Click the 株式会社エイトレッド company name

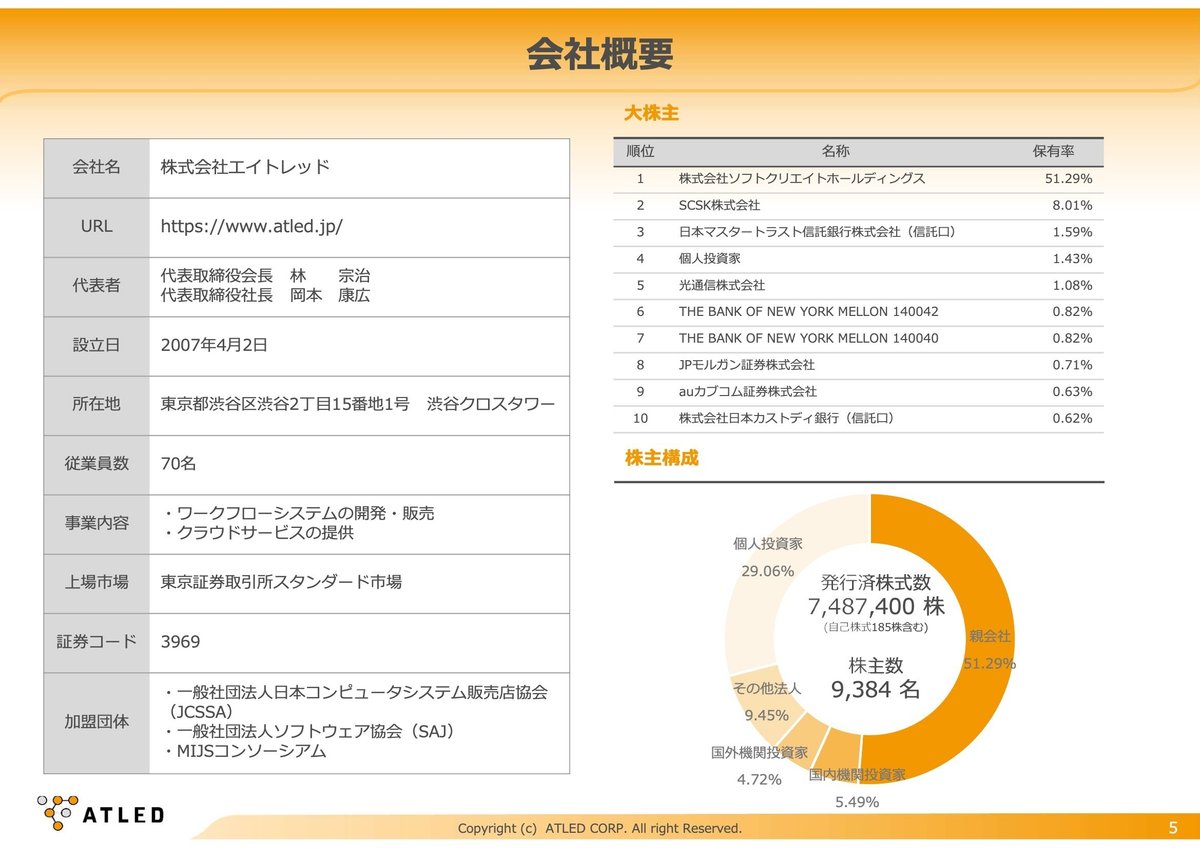pos(245,167)
